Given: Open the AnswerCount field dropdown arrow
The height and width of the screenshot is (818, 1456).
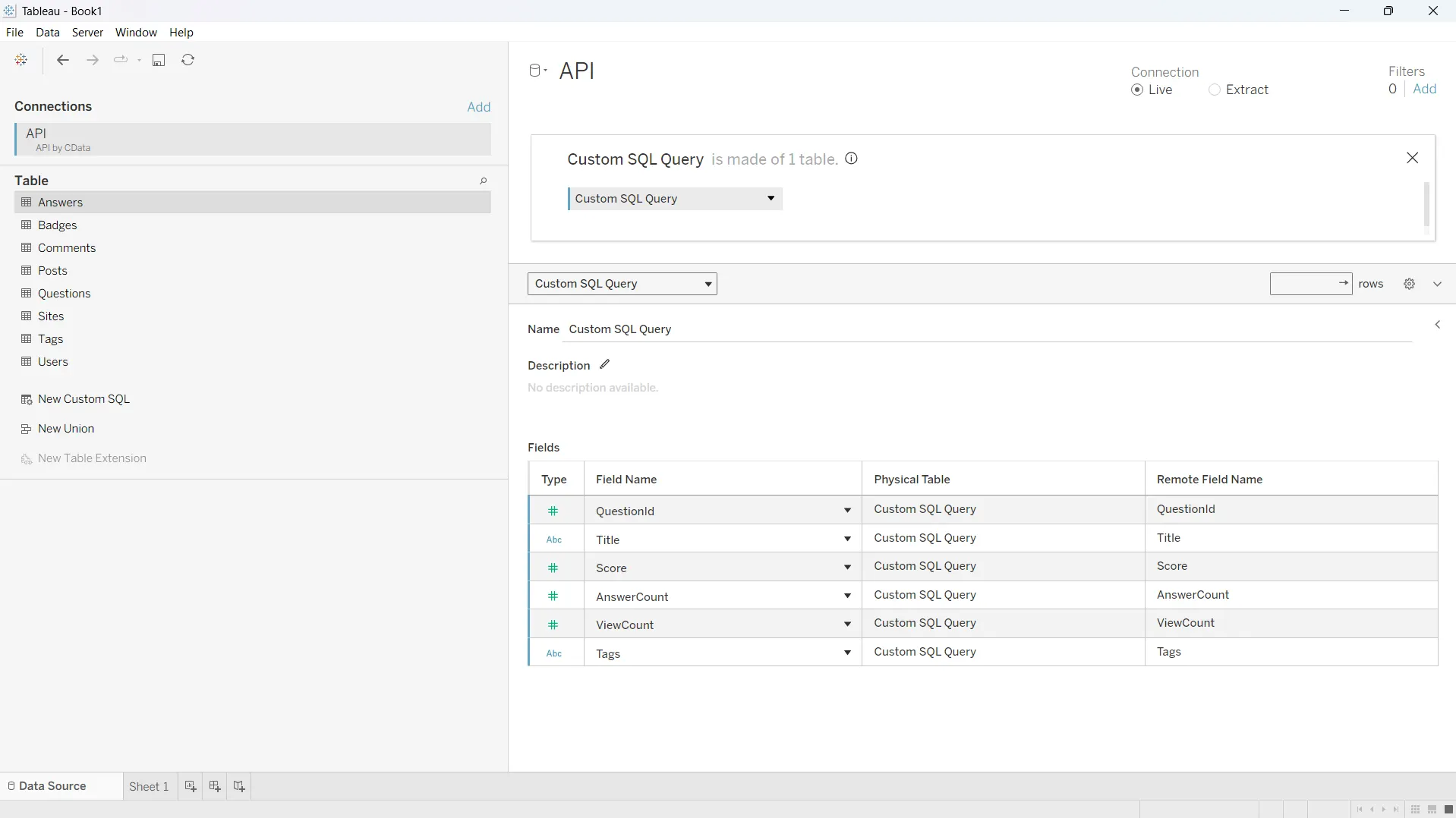Looking at the screenshot, I should (x=847, y=596).
